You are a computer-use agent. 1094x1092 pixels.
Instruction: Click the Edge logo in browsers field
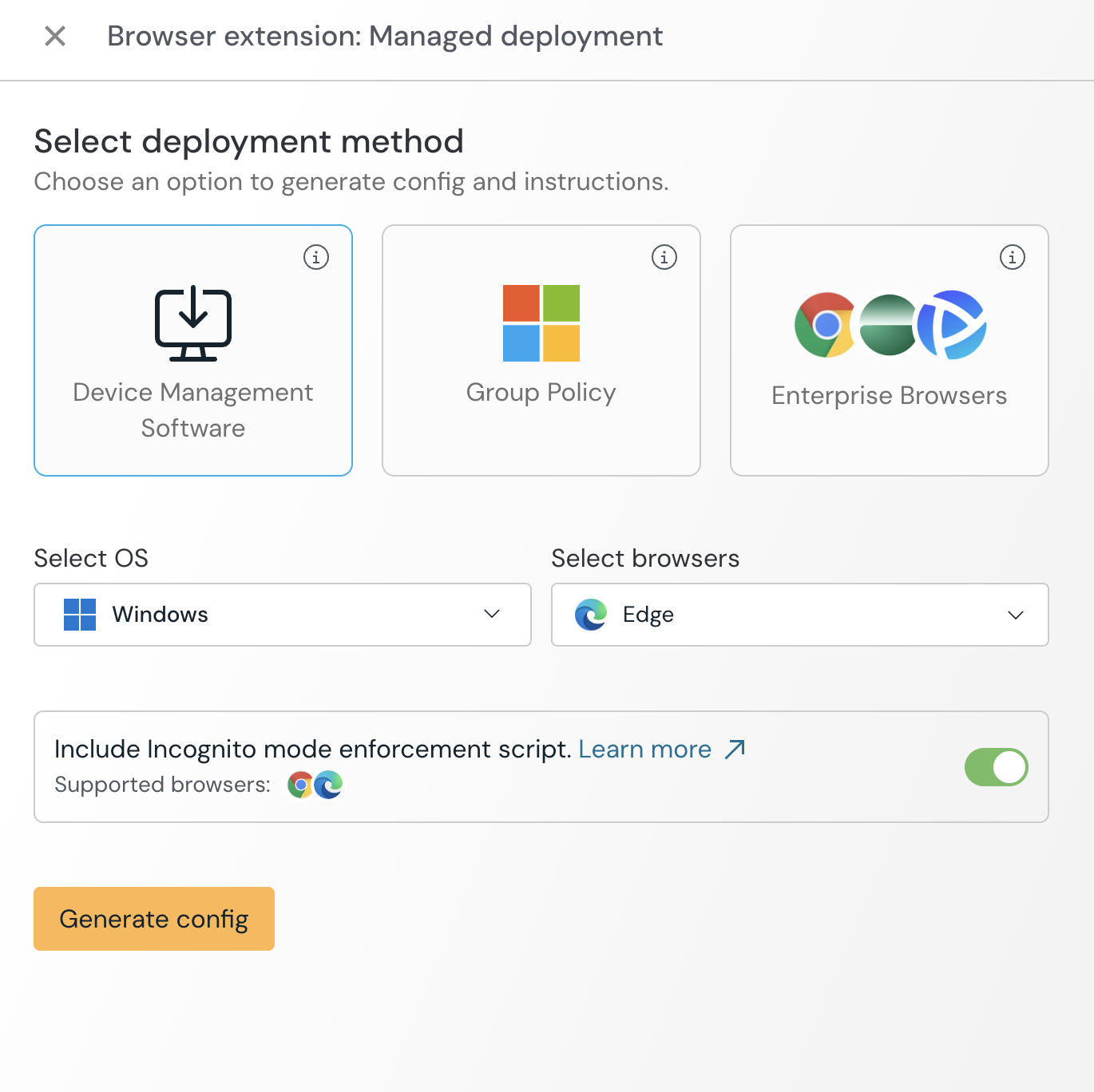[x=591, y=615]
